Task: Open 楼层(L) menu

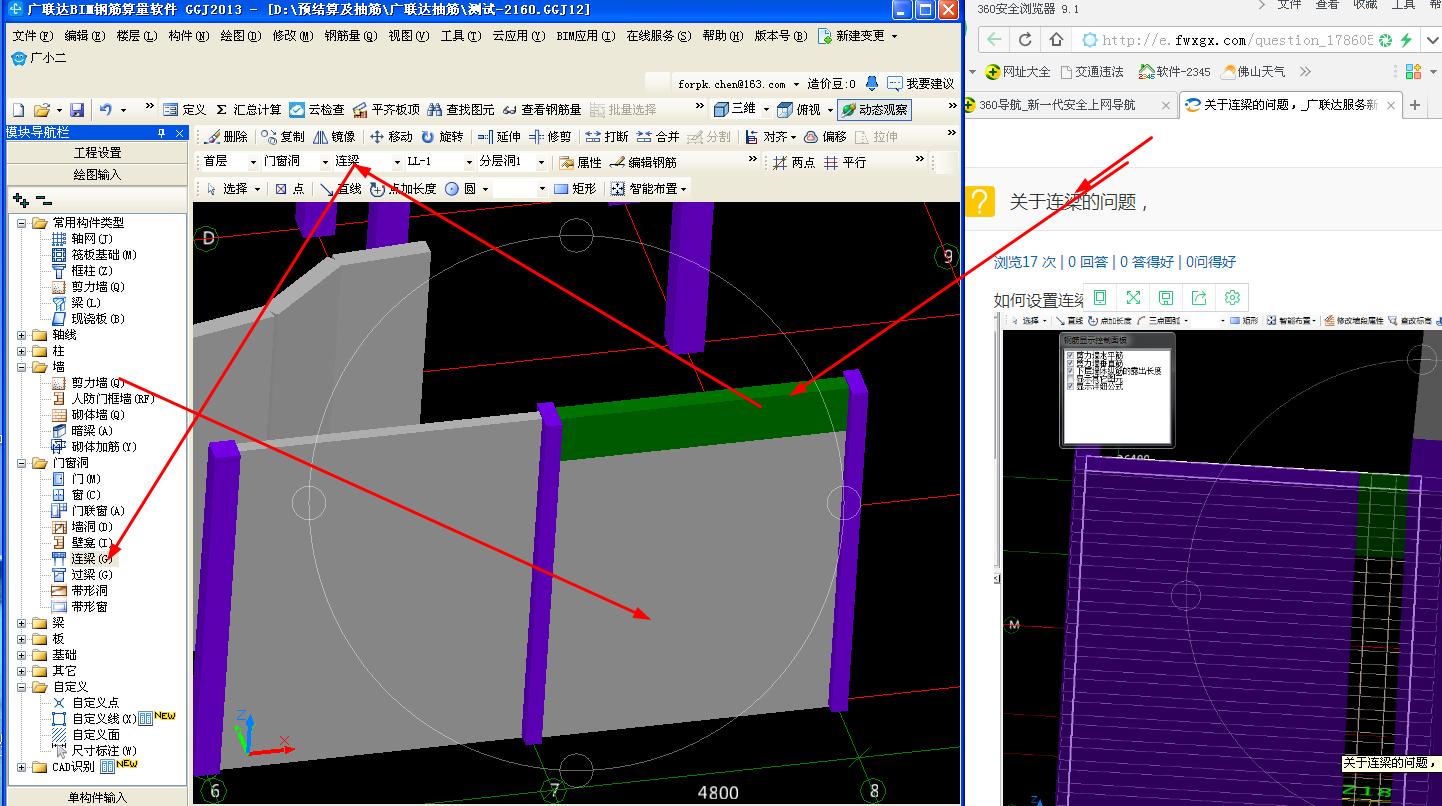Action: pyautogui.click(x=136, y=36)
